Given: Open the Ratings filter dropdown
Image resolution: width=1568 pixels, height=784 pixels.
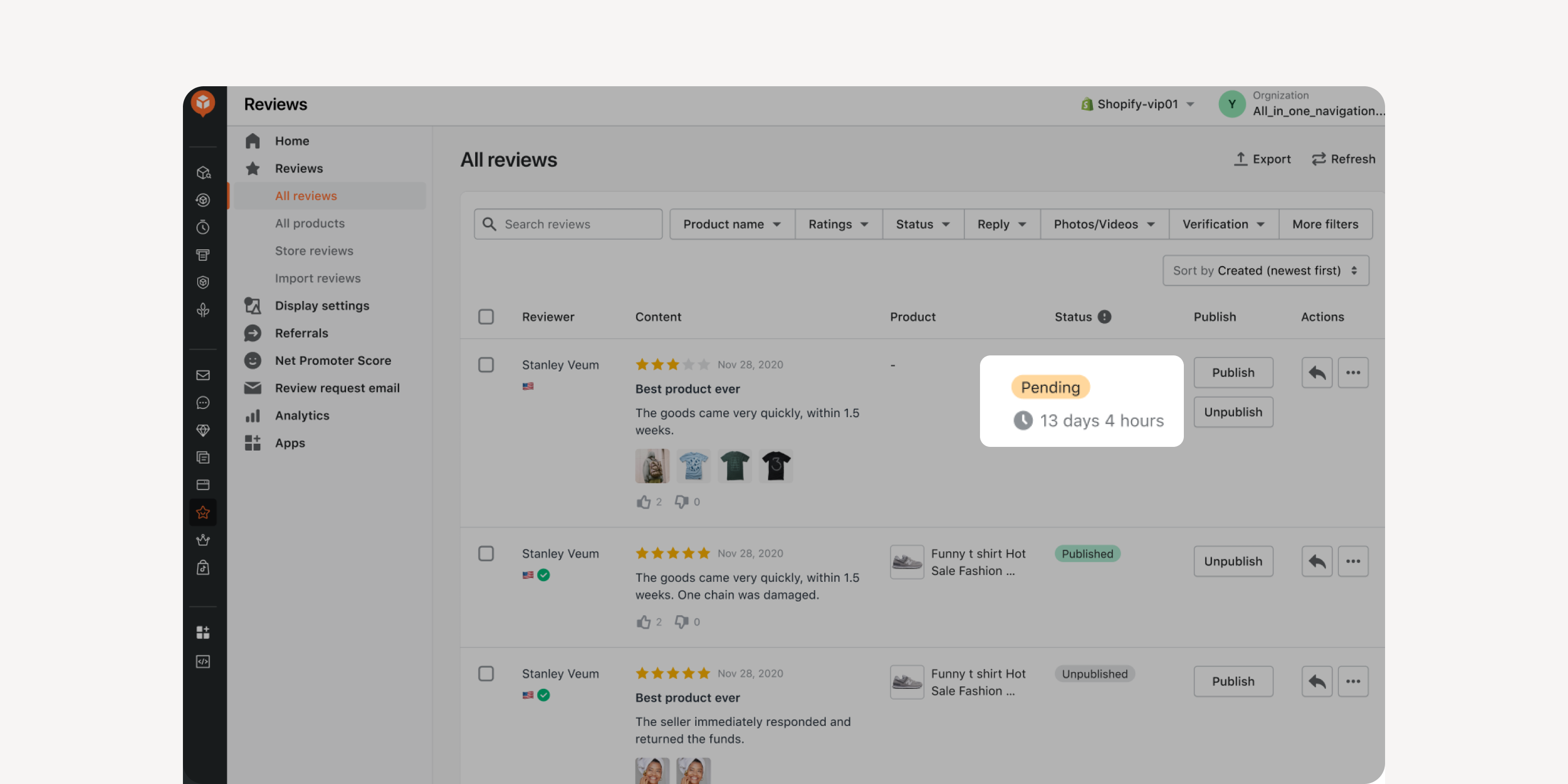Looking at the screenshot, I should 838,224.
